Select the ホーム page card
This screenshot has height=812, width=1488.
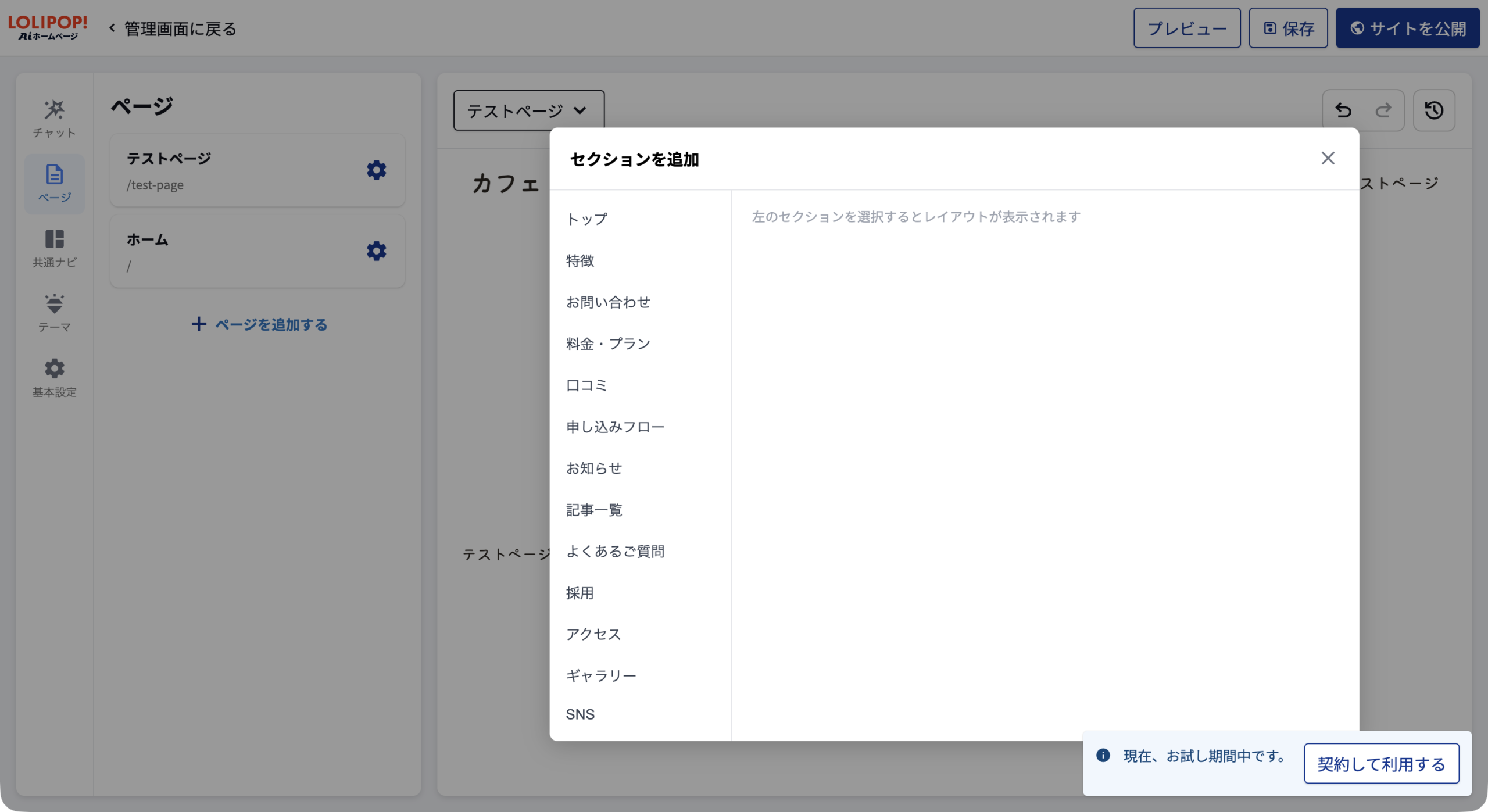click(257, 252)
